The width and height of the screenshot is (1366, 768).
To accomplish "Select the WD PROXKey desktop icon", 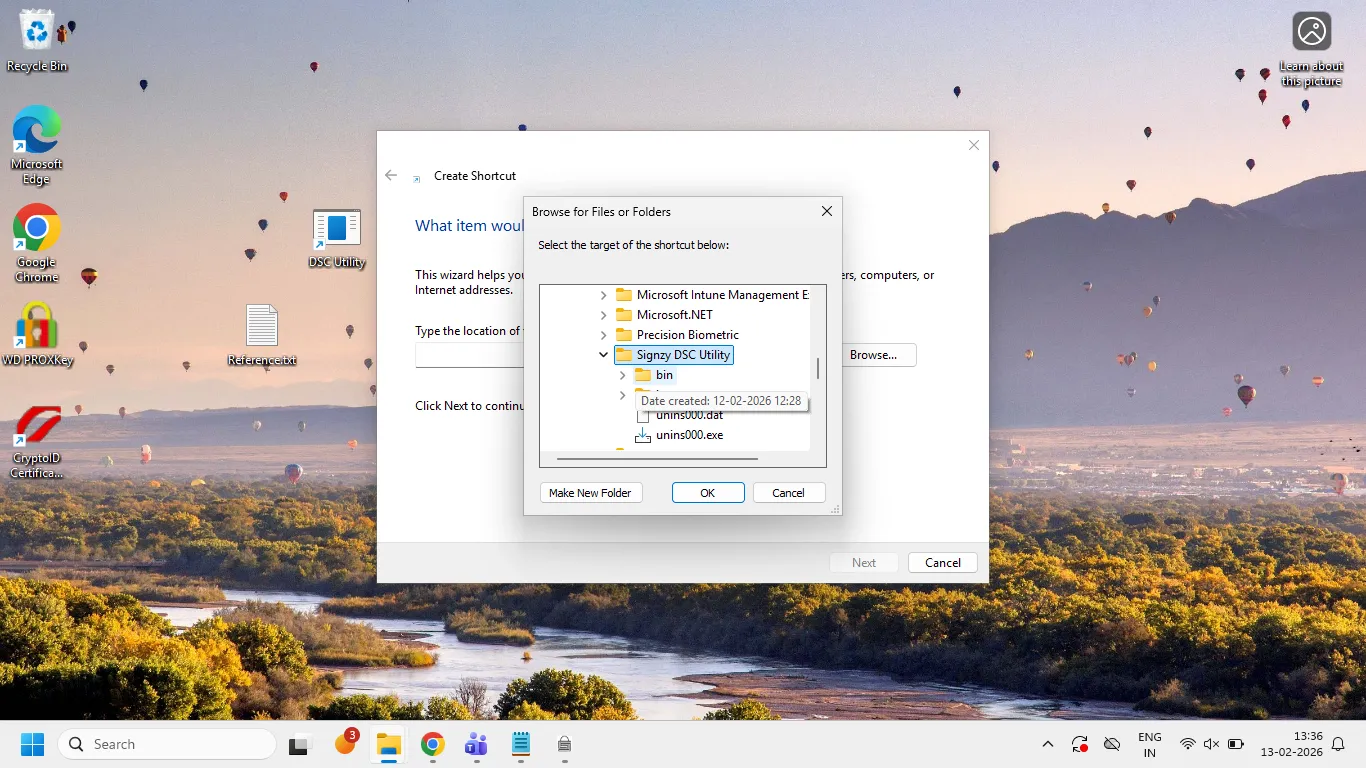I will point(37,333).
